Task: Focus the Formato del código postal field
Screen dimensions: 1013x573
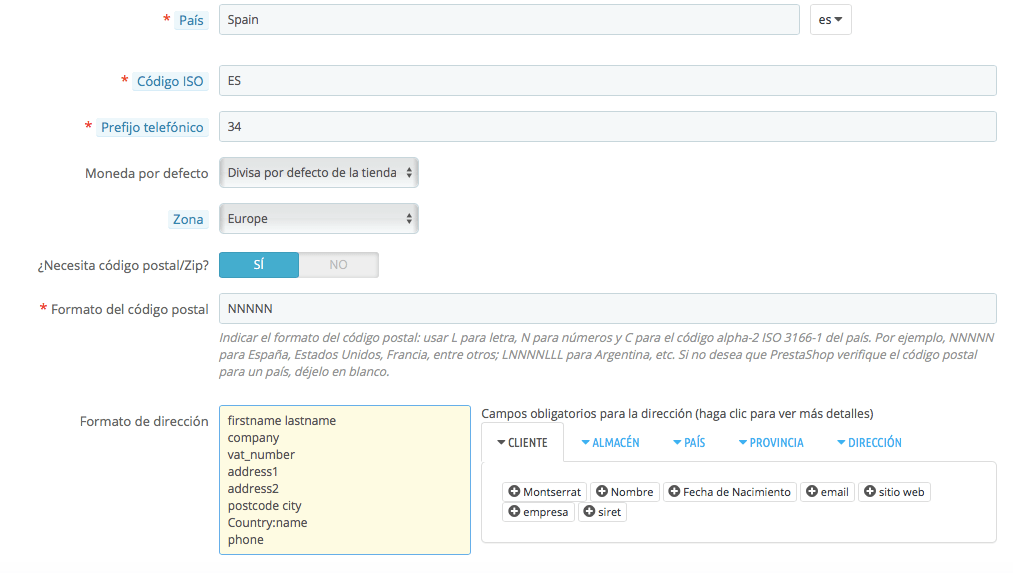Action: click(607, 309)
